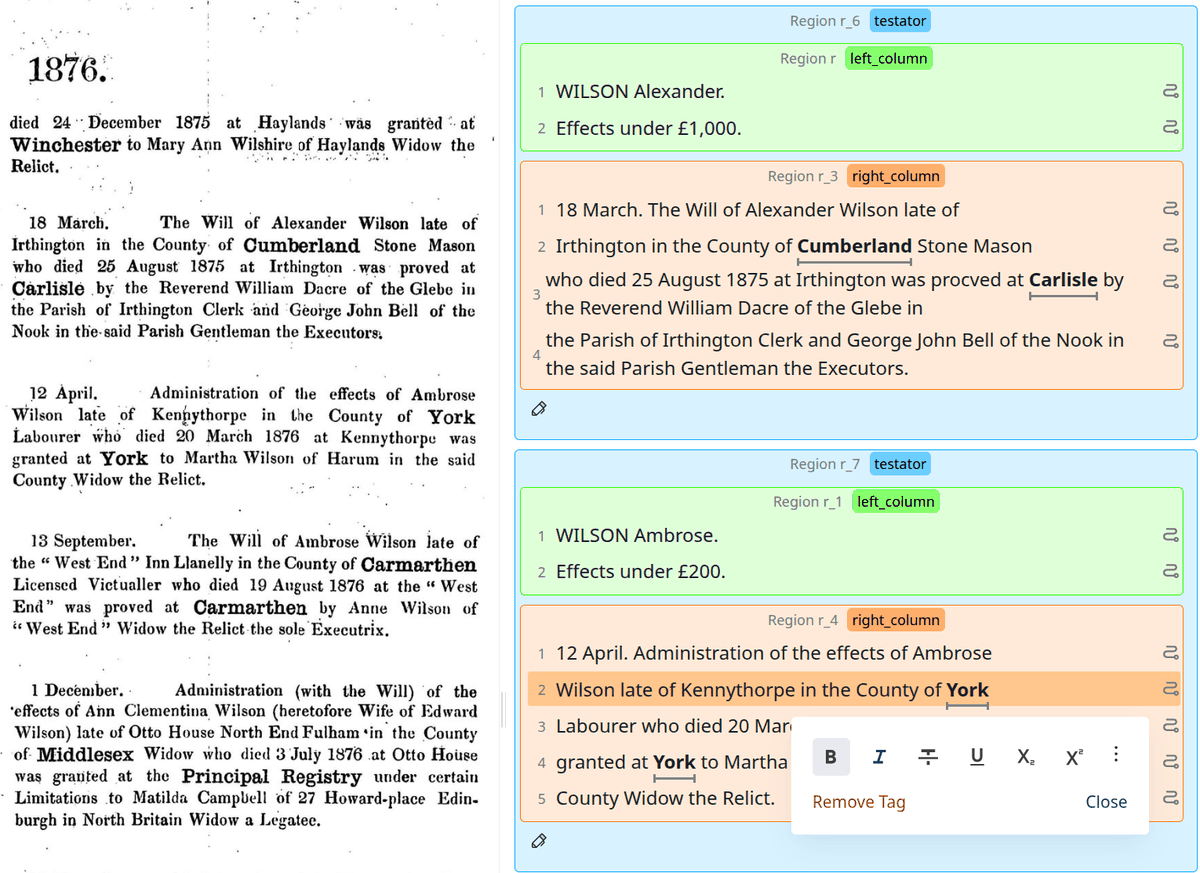Click the pencil edit icon under Region r_3
The width and height of the screenshot is (1200, 873).
tap(538, 409)
